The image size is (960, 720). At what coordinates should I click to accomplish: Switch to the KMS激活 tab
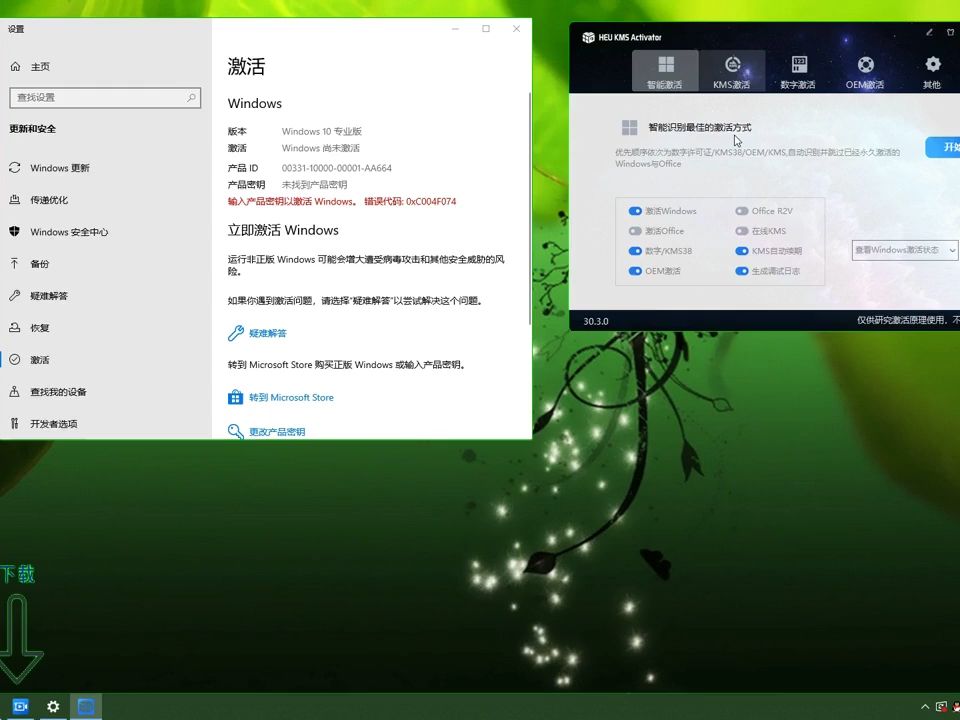click(732, 70)
